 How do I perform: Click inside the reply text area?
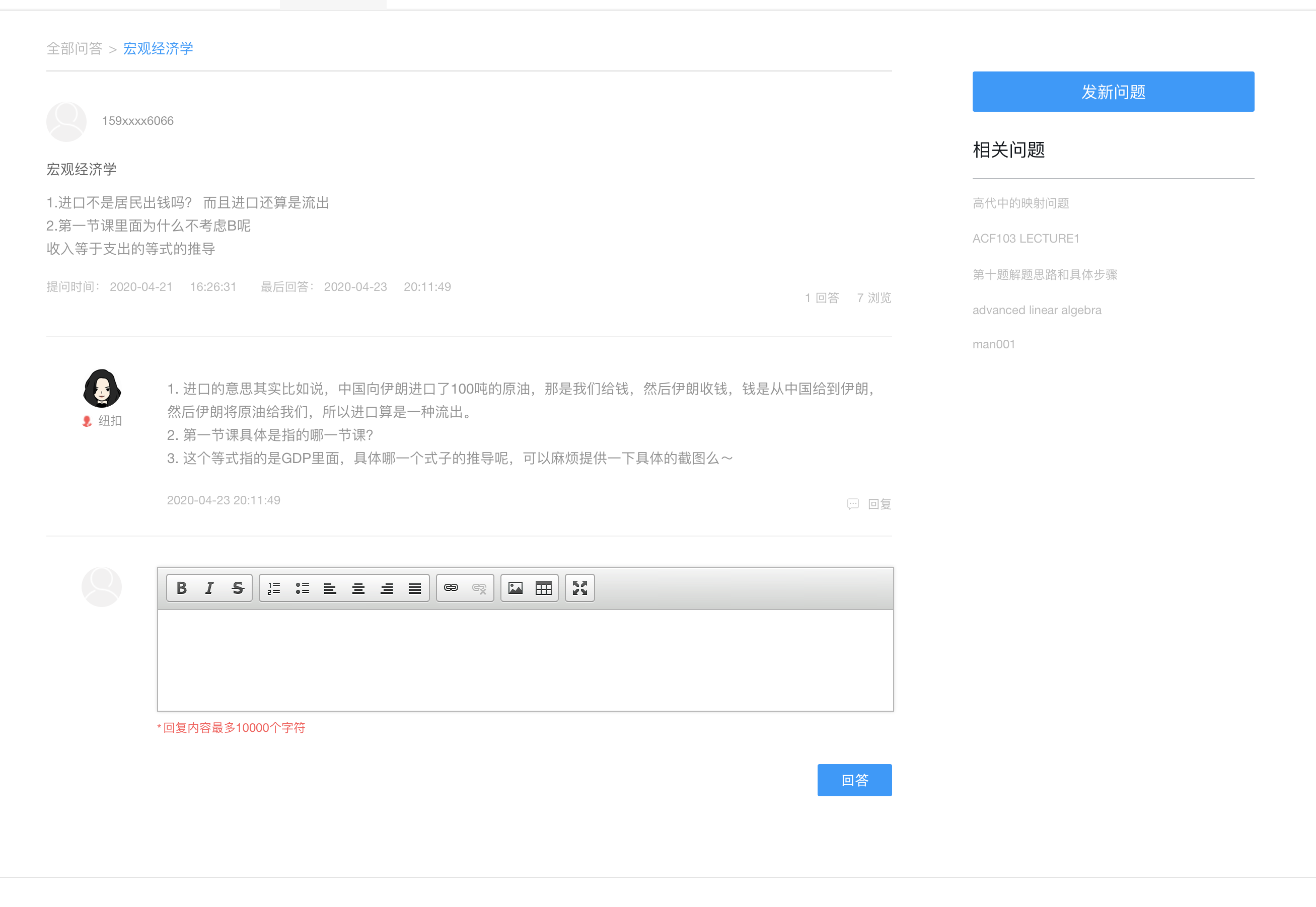click(525, 660)
